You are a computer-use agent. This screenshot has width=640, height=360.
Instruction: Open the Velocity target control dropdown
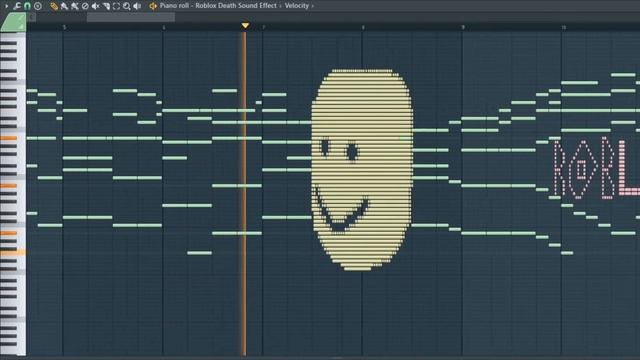point(297,6)
